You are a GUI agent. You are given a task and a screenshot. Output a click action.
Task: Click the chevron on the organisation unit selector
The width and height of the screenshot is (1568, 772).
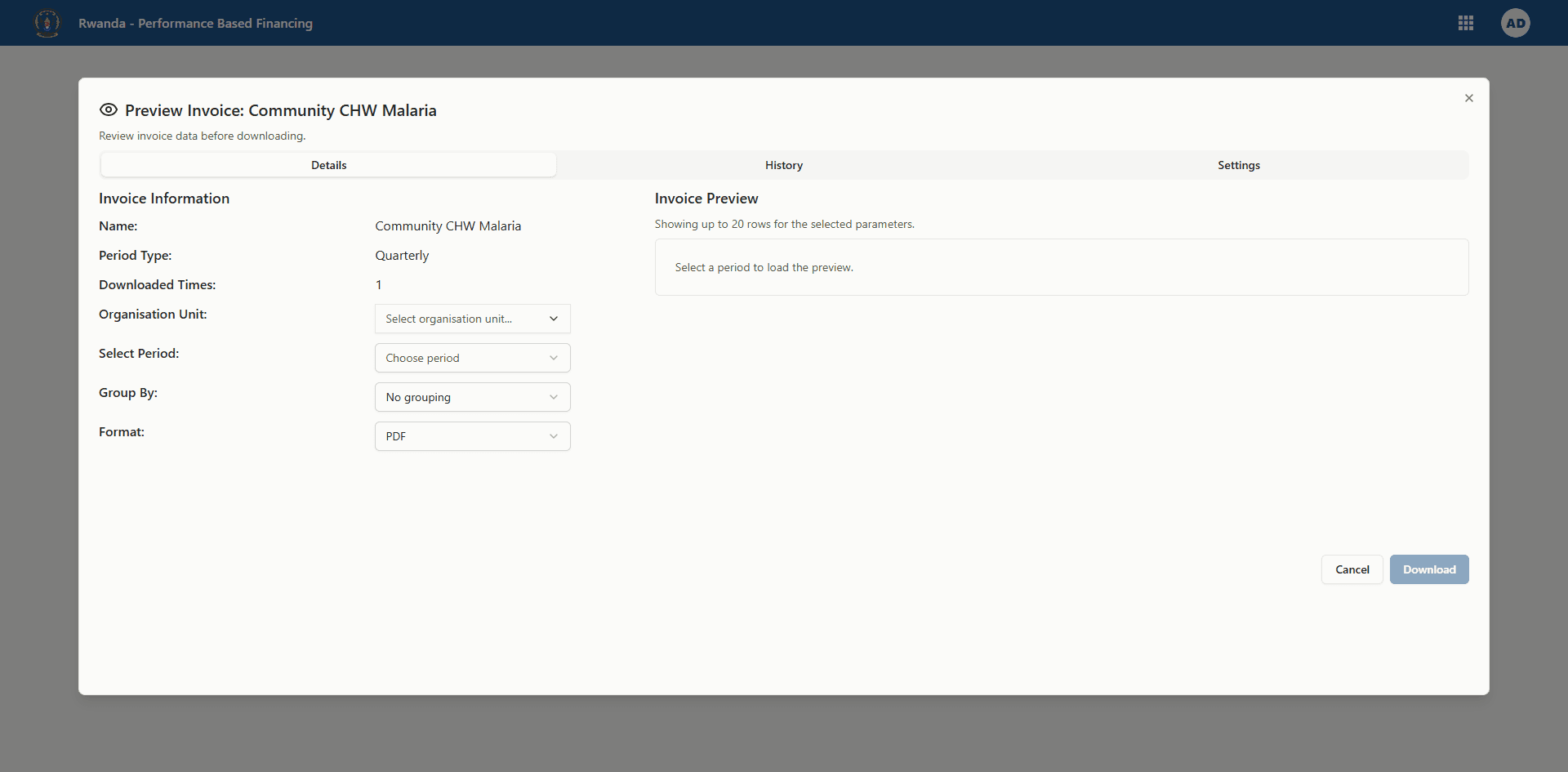point(554,319)
